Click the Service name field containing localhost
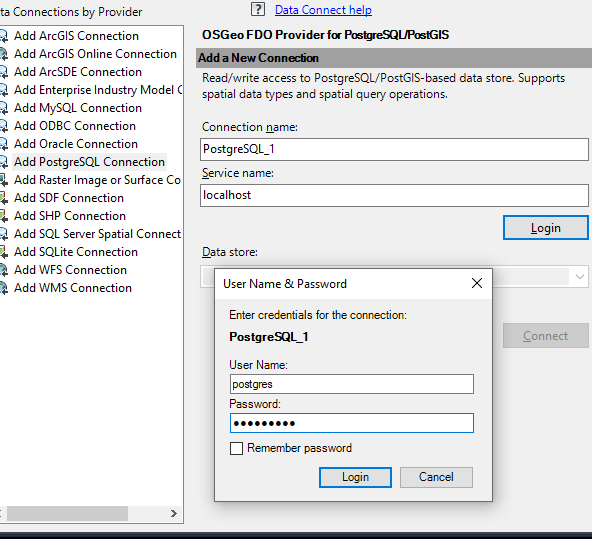592x539 pixels. tap(394, 195)
